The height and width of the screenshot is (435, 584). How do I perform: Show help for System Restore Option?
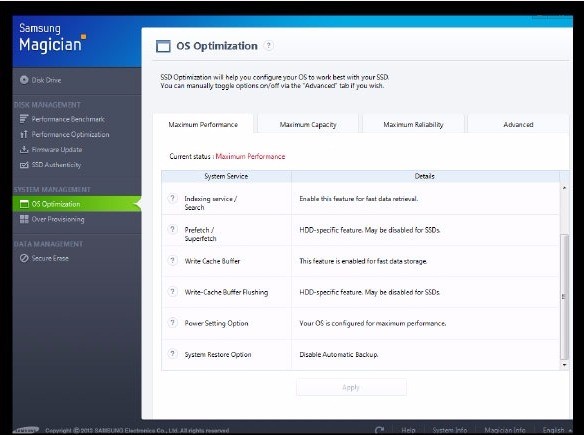(172, 354)
